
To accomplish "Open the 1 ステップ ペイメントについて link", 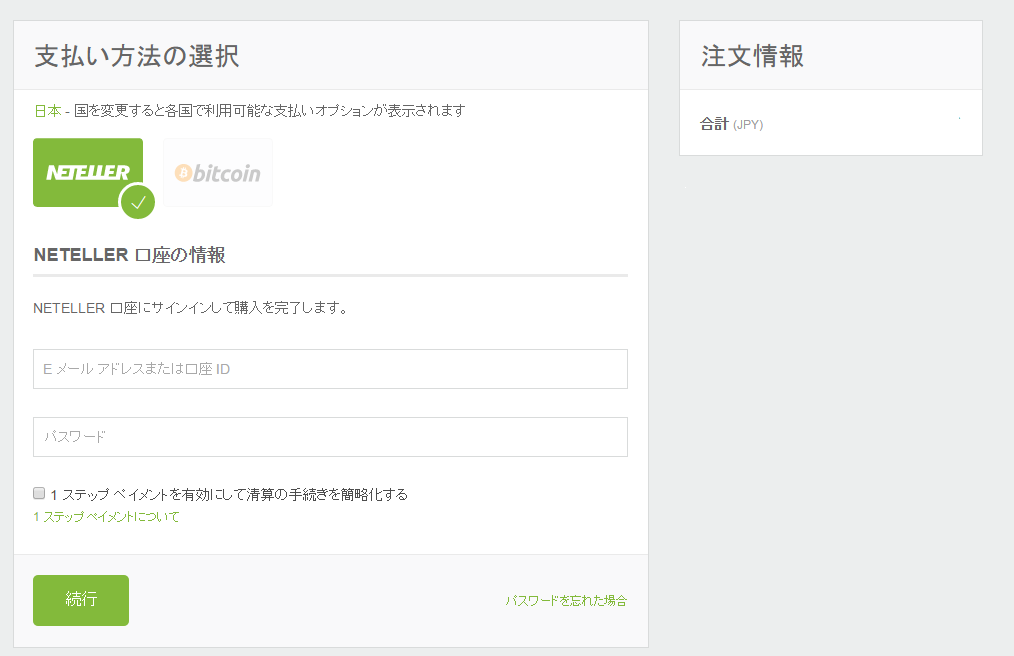I will pos(106,516).
